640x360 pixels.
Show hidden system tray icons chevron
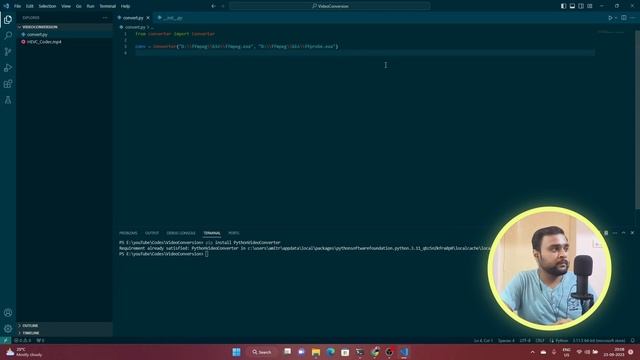(x=532, y=352)
